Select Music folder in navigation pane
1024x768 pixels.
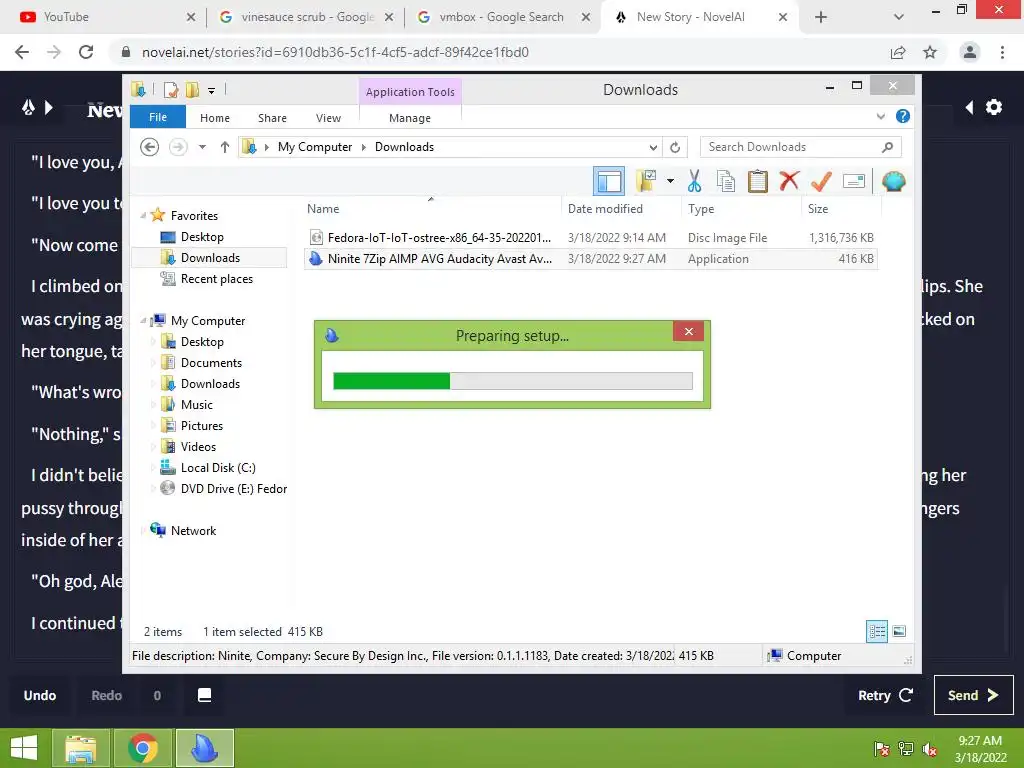197,405
